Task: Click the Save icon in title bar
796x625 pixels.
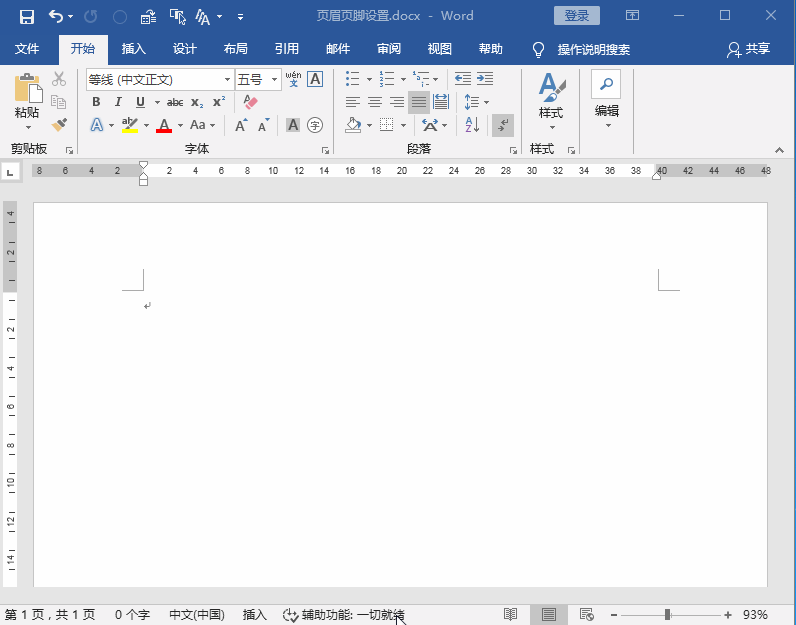Action: (x=27, y=16)
